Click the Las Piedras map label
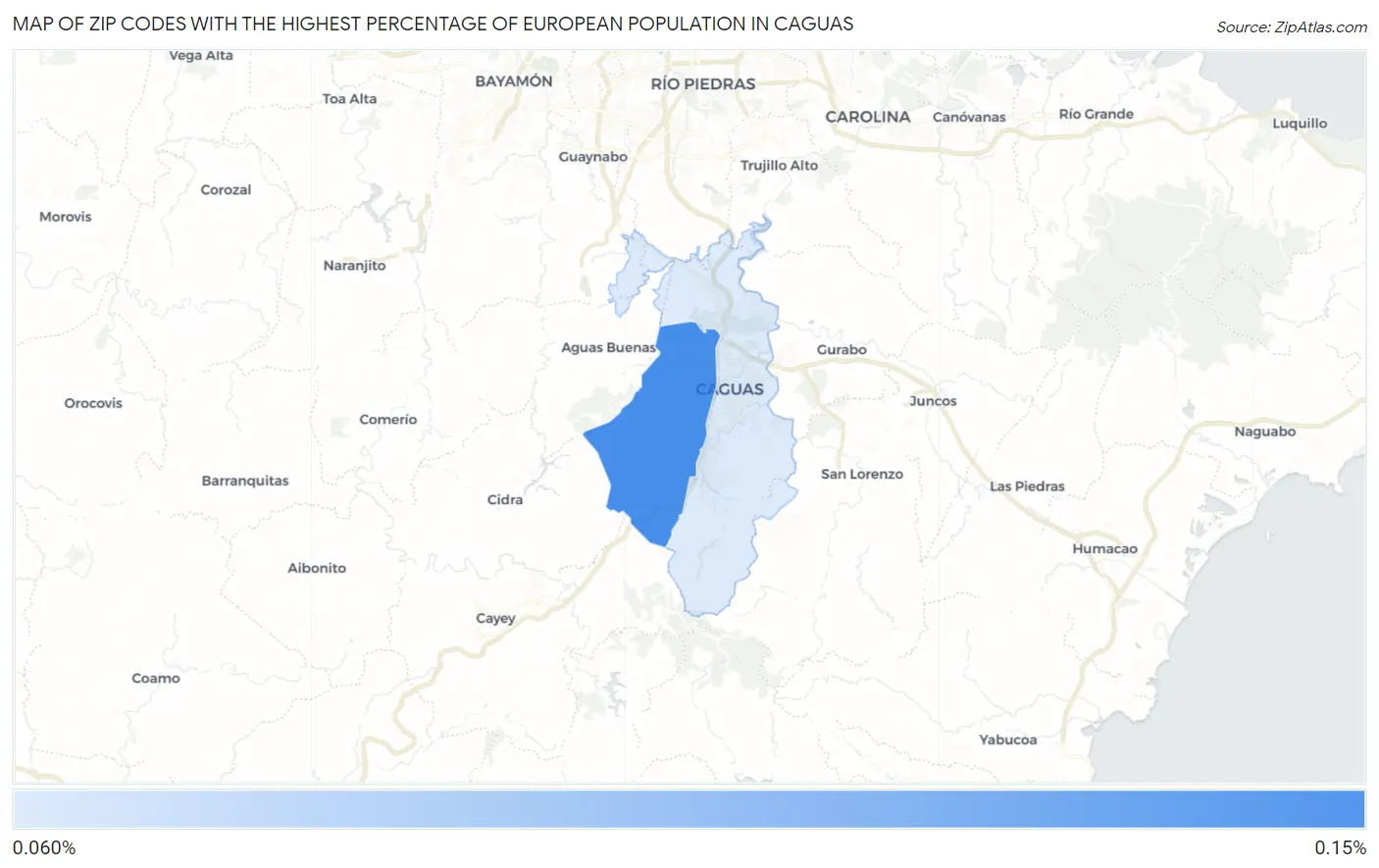1379x868 pixels. (1027, 486)
